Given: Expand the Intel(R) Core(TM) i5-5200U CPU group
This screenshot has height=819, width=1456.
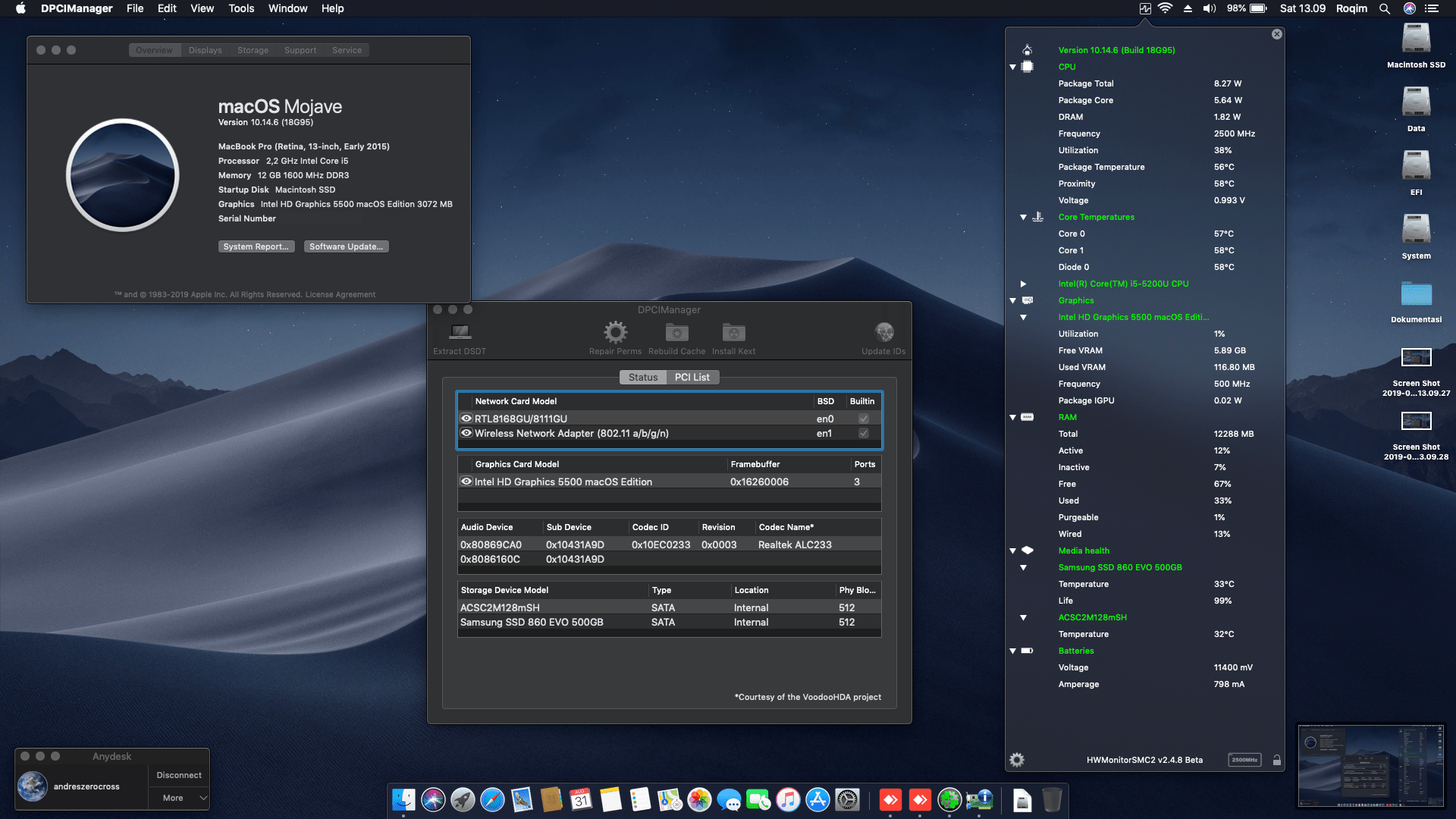Looking at the screenshot, I should (x=1023, y=284).
